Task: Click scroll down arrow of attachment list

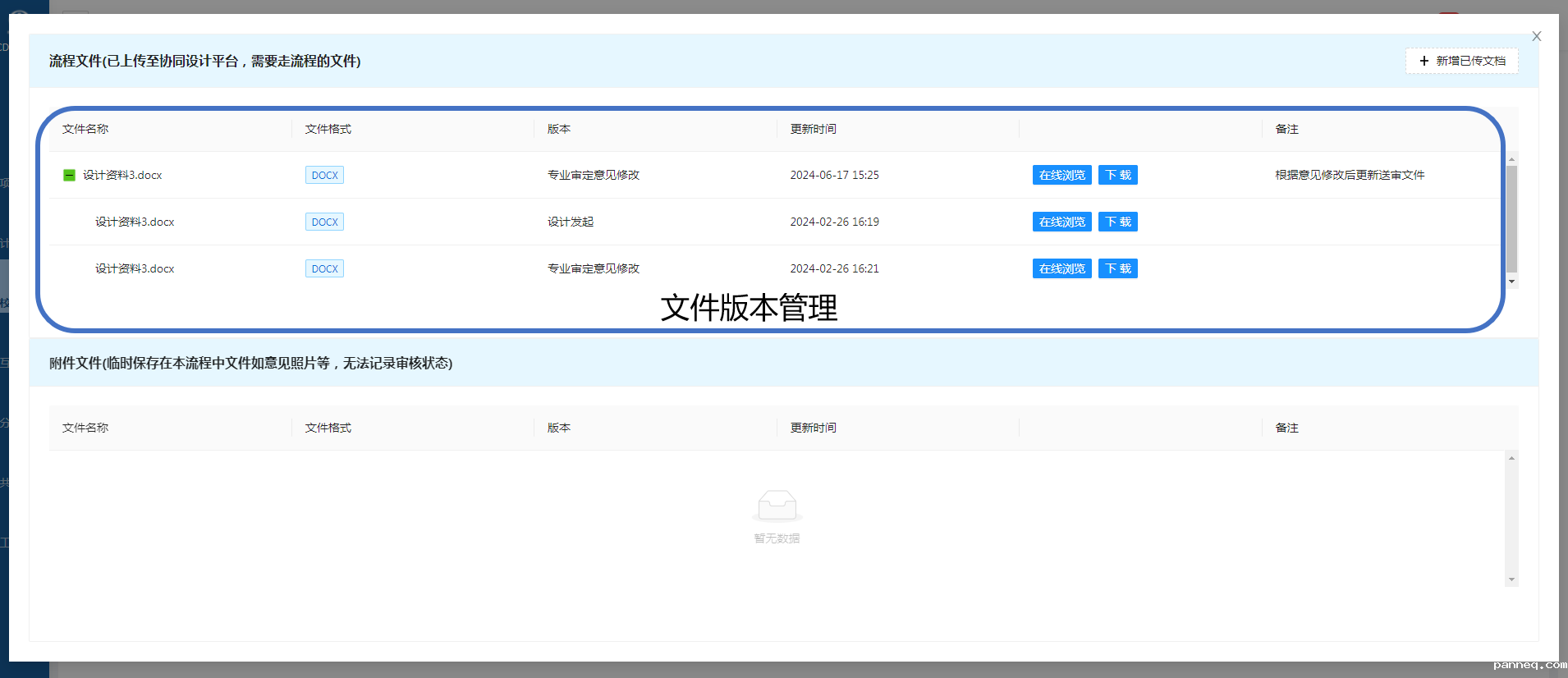Action: coord(1511,580)
